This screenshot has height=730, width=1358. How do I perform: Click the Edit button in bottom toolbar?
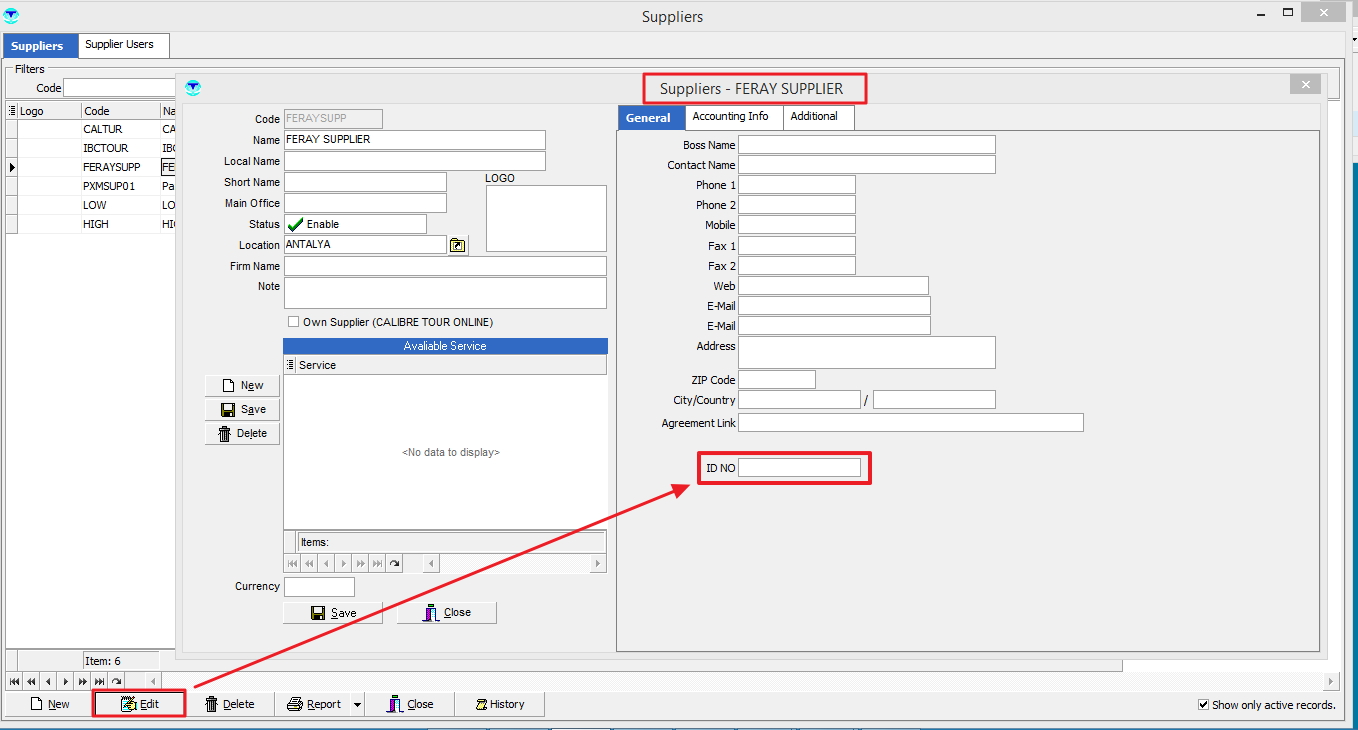point(140,704)
